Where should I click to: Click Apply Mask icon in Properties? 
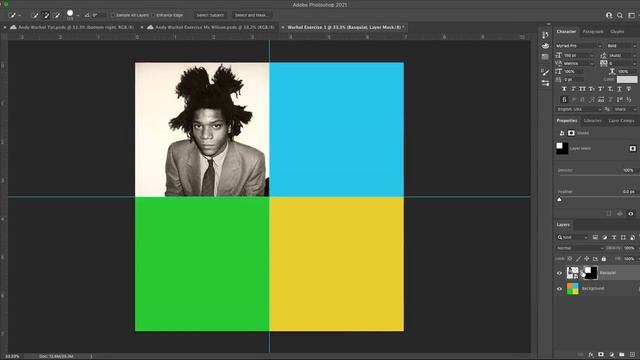pos(620,213)
